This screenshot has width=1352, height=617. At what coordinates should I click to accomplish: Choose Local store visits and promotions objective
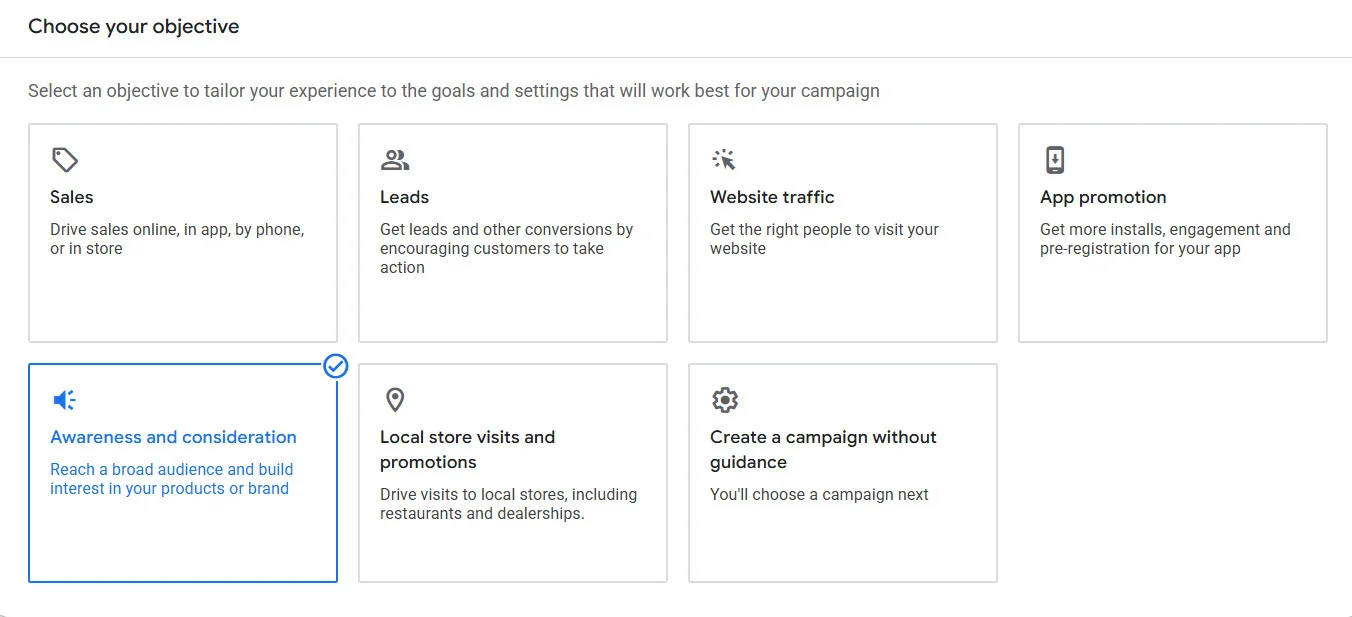(x=512, y=472)
